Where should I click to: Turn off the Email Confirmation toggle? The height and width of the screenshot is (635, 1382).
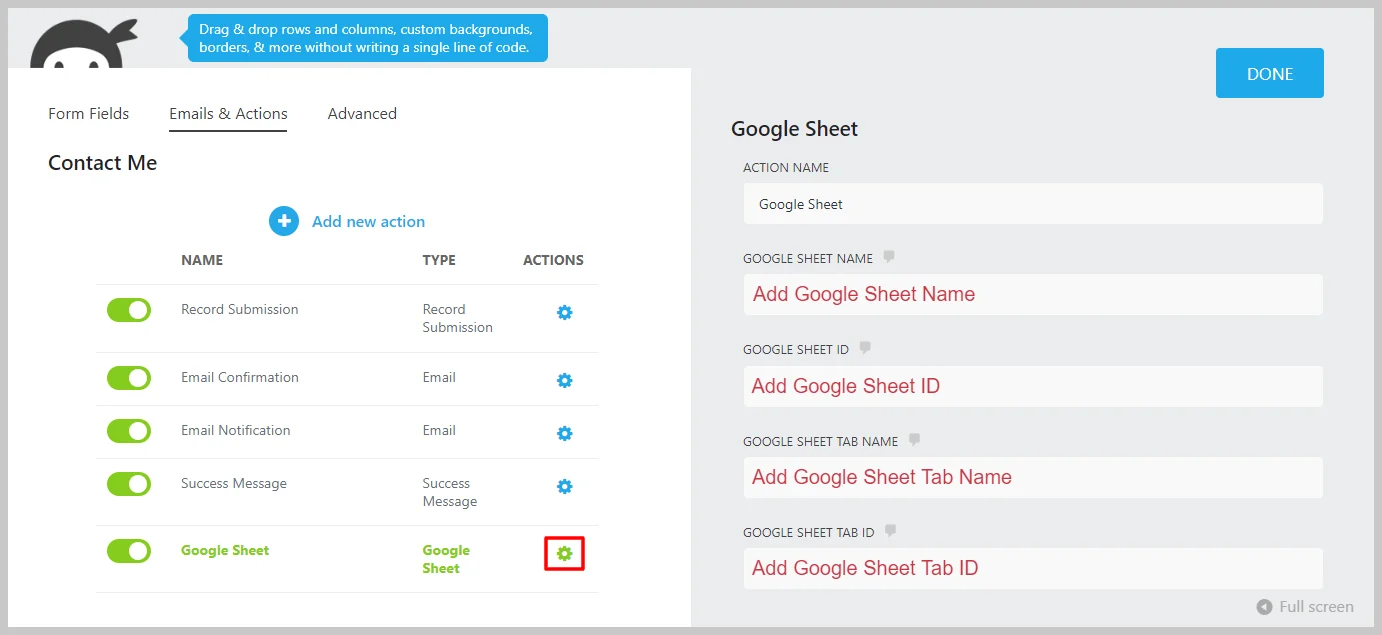click(129, 378)
